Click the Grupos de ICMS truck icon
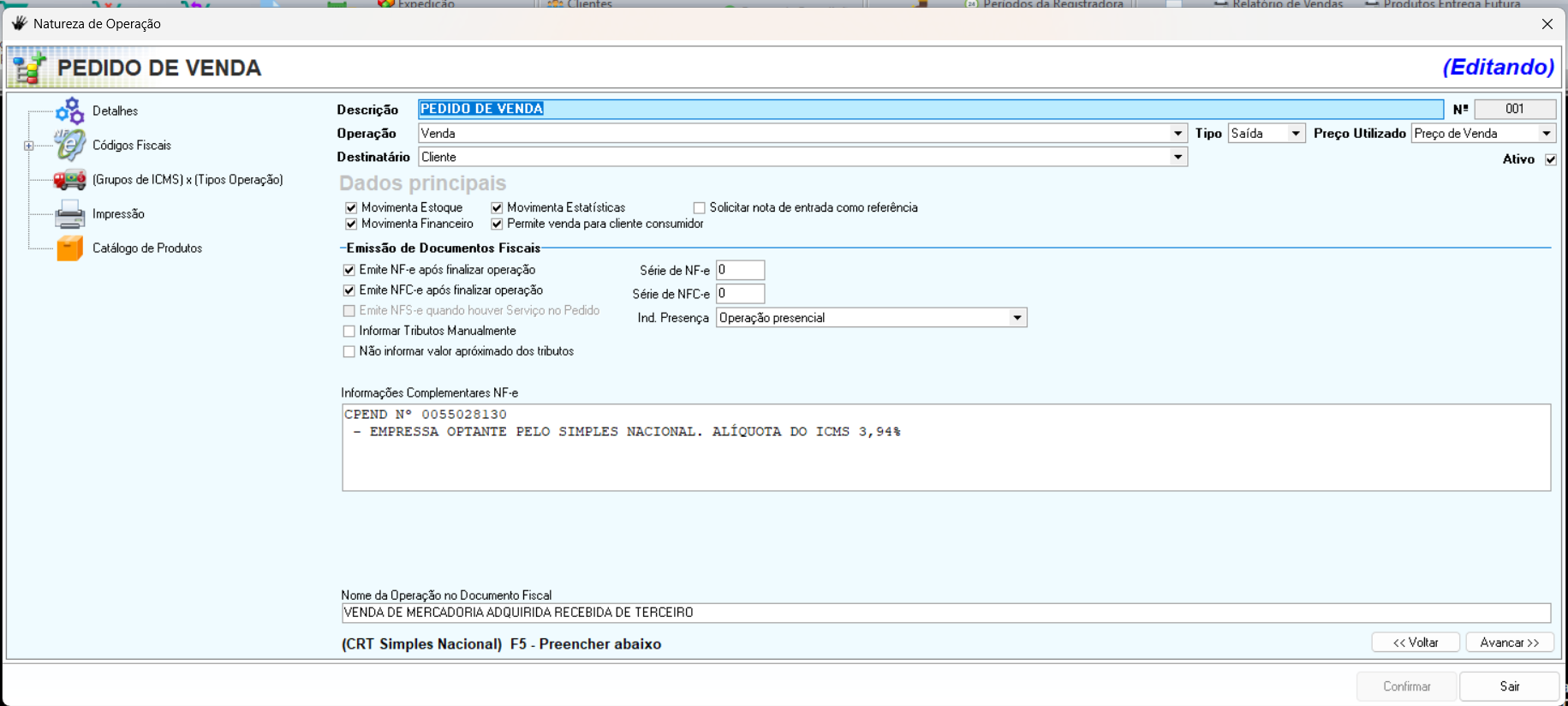This screenshot has height=706, width=1568. point(69,179)
